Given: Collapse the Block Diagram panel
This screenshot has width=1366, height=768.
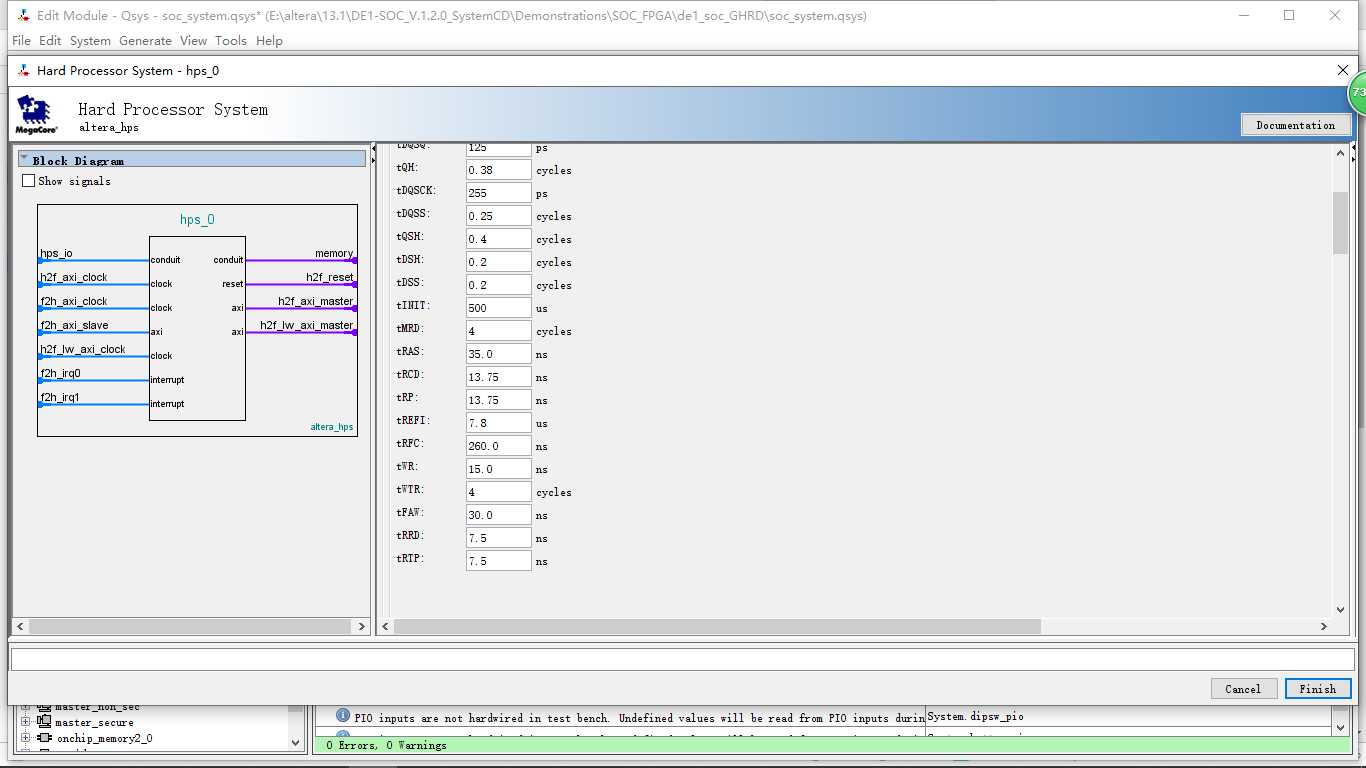Looking at the screenshot, I should (24, 158).
